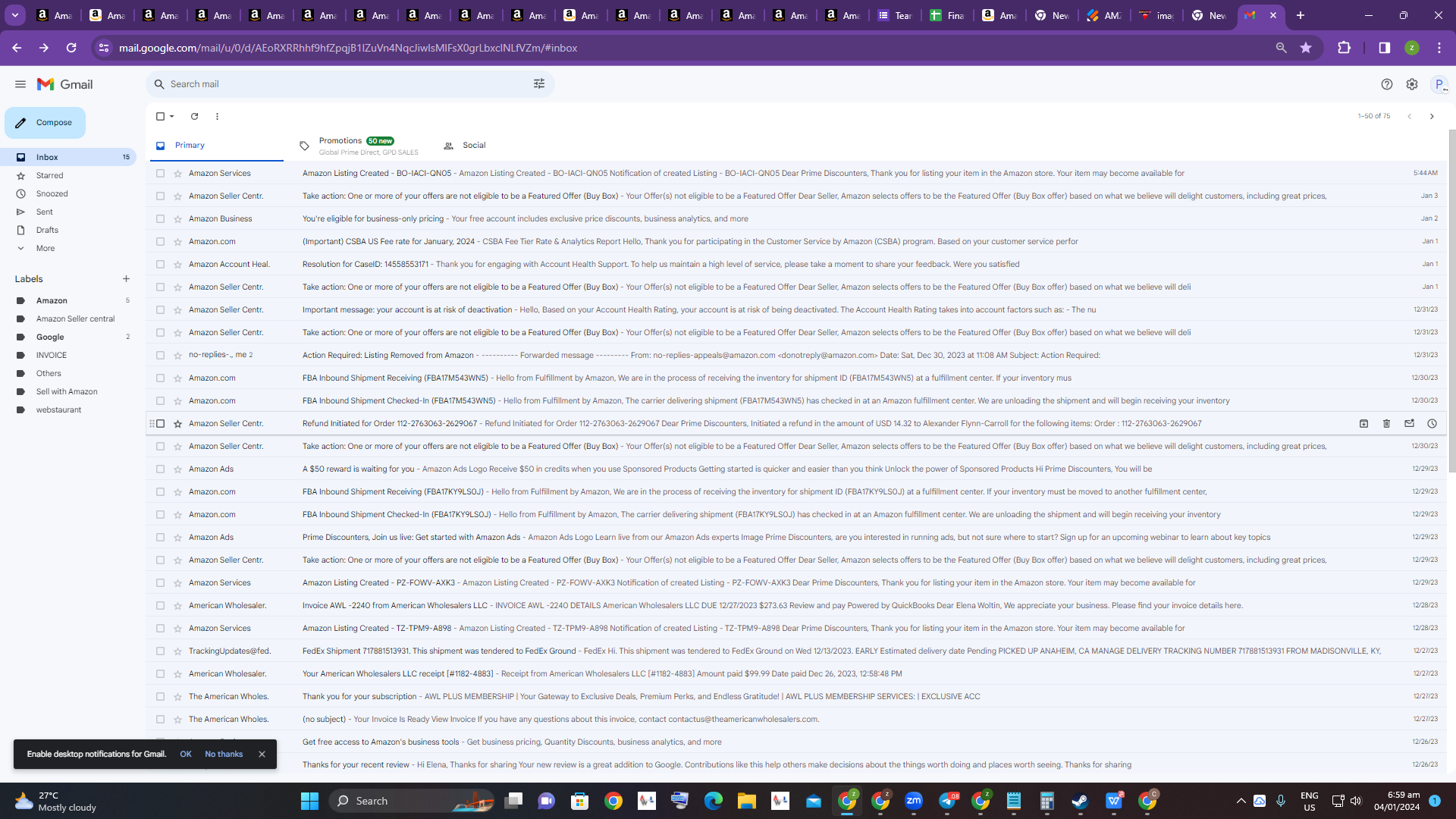Check the $50 reward Amazon Ads email
Image resolution: width=1456 pixels, height=819 pixels.
pyautogui.click(x=160, y=469)
